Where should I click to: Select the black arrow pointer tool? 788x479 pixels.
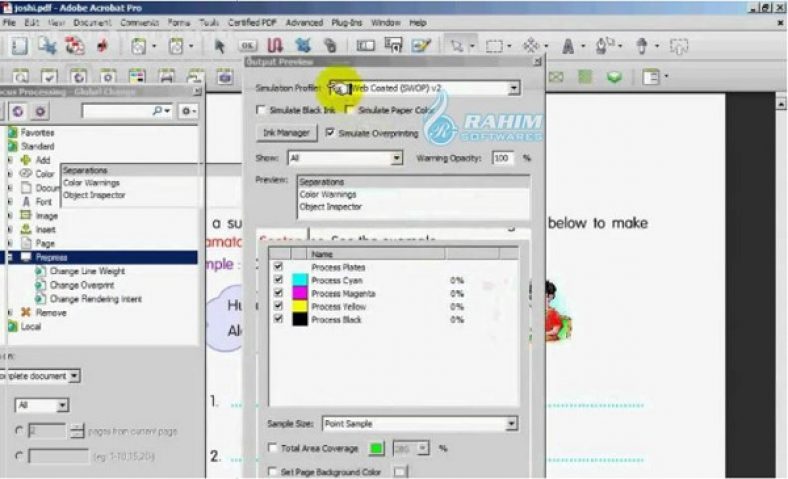tap(219, 46)
